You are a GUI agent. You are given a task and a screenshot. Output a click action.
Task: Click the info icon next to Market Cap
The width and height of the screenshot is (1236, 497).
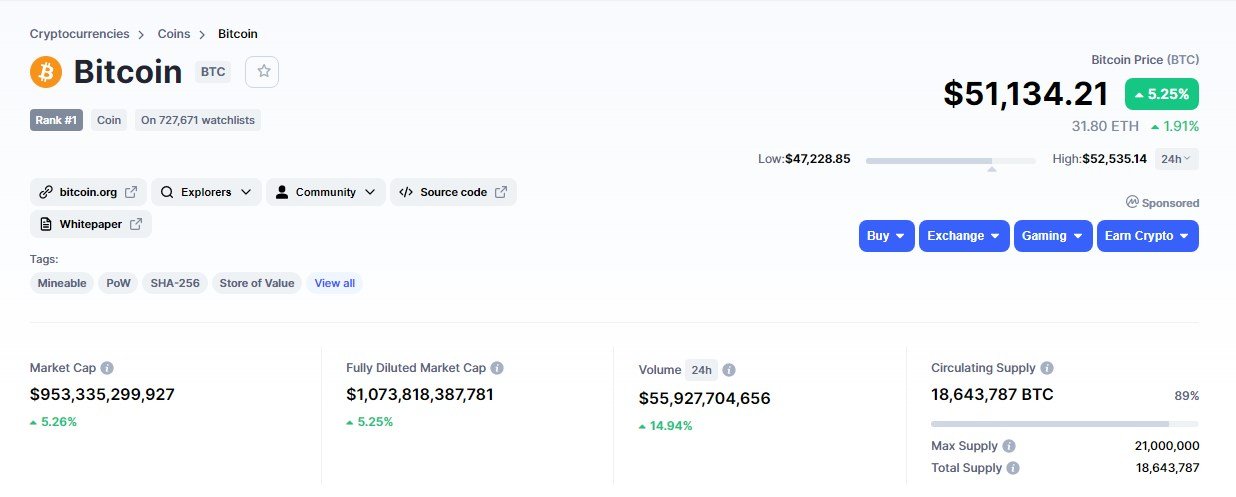pyautogui.click(x=107, y=368)
